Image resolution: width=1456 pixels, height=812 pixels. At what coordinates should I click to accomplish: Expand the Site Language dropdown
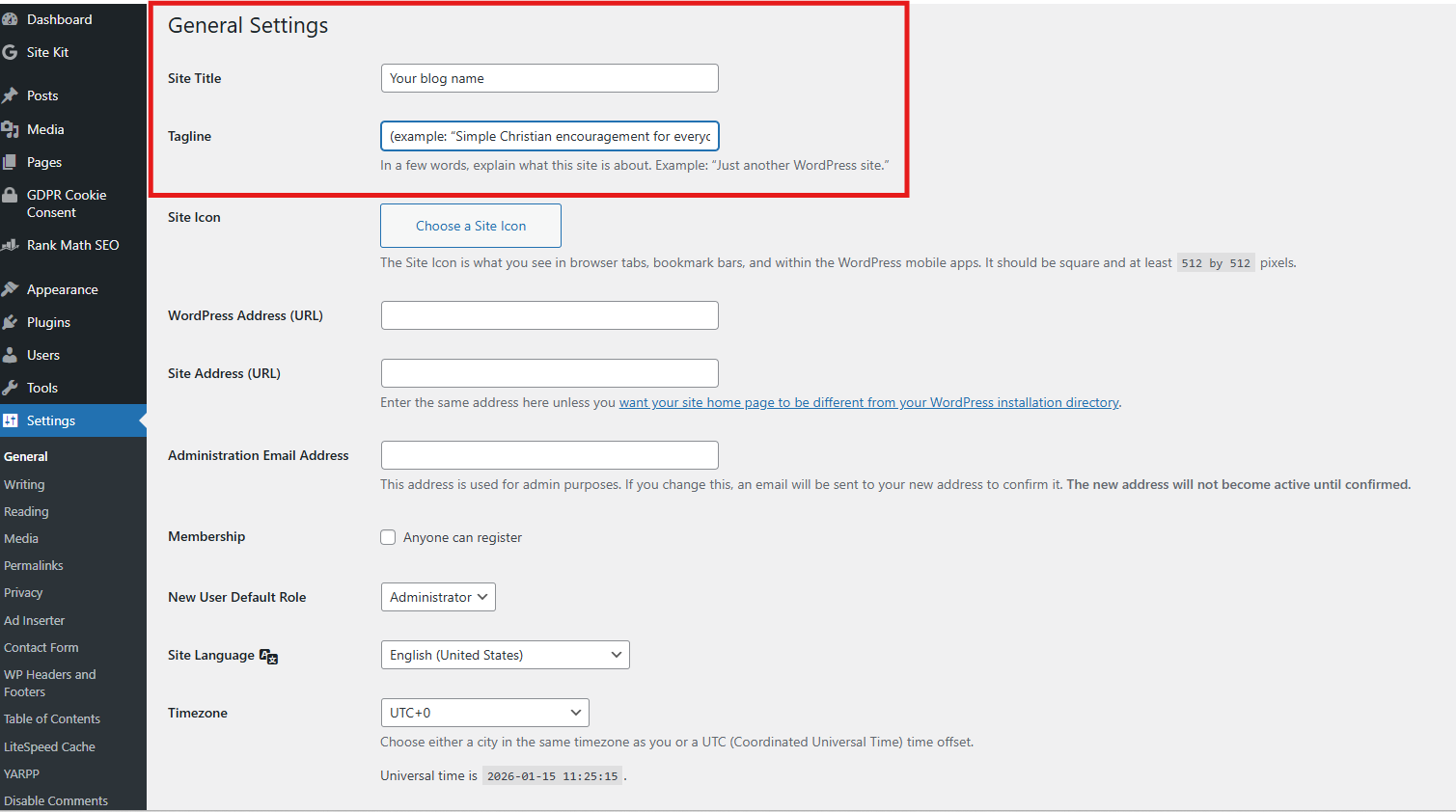coord(505,655)
